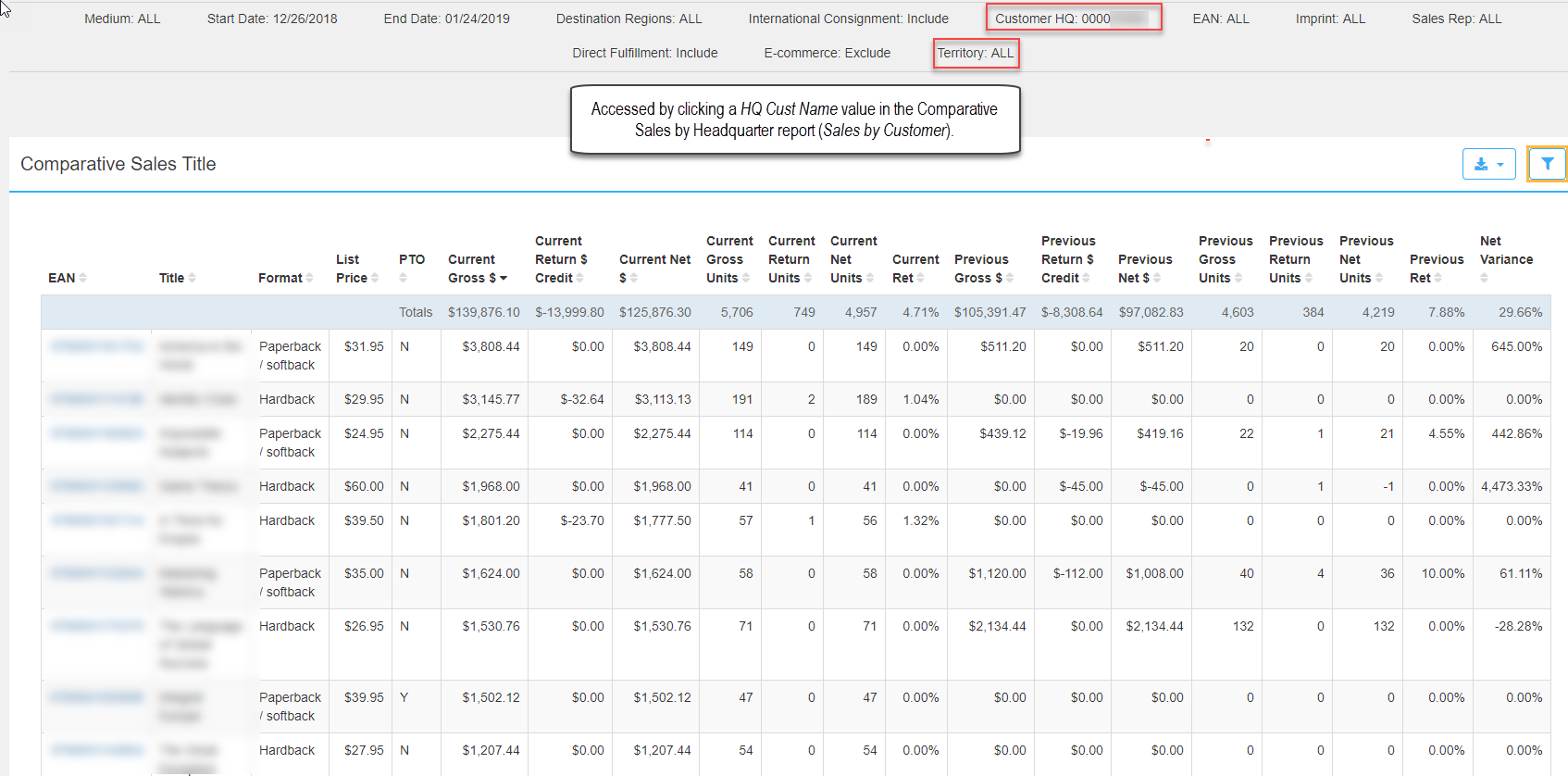Image resolution: width=1568 pixels, height=776 pixels.
Task: Sort by Previous Return Units column
Action: tap(1296, 259)
